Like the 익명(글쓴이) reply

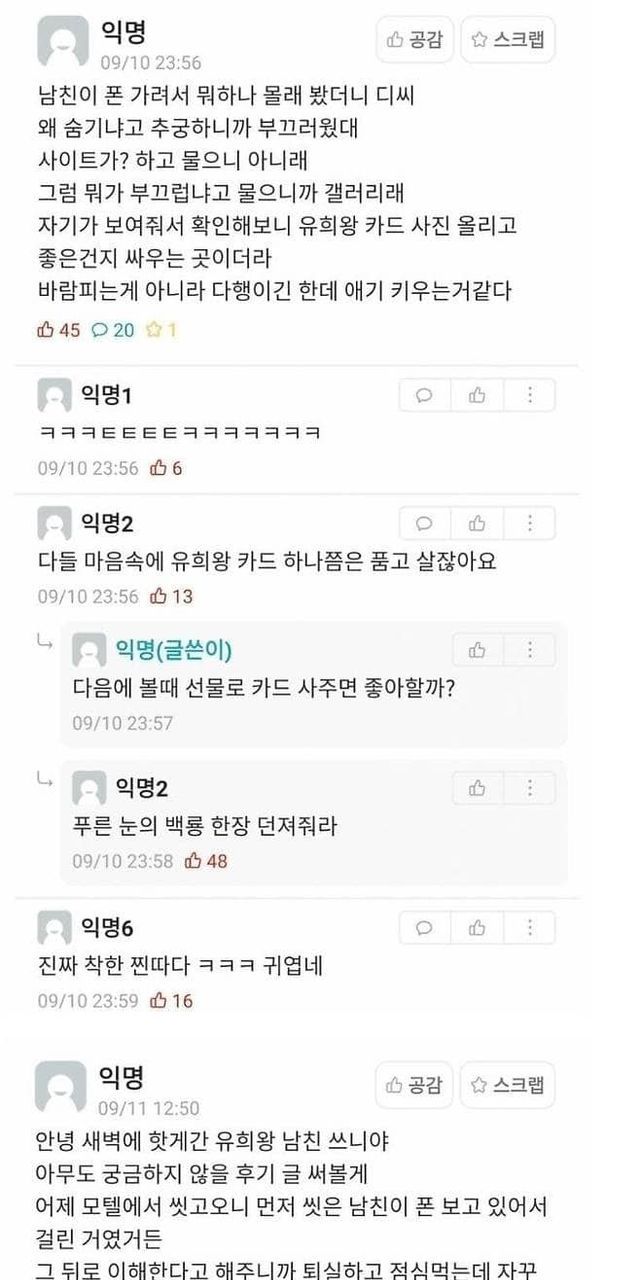(477, 650)
